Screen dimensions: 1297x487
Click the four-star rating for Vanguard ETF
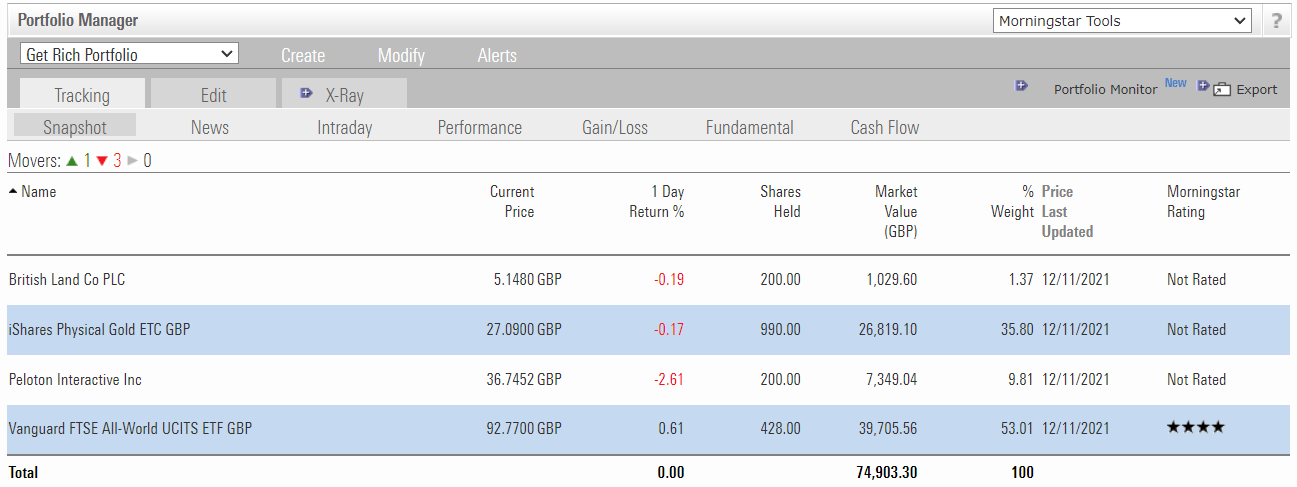[1195, 428]
